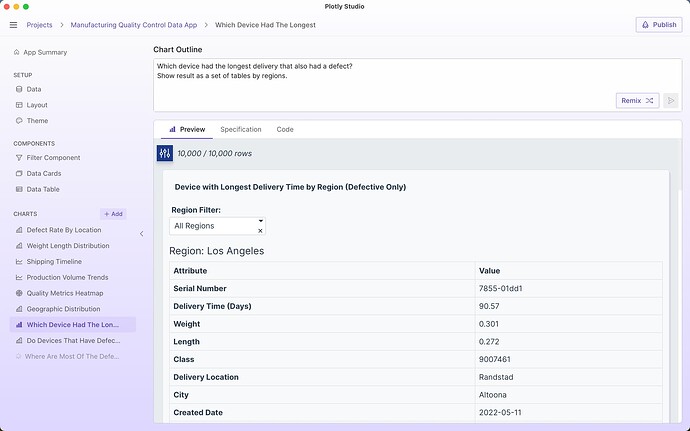The image size is (690, 431).
Task: Click inside the Chart Outline text box
Action: (418, 85)
